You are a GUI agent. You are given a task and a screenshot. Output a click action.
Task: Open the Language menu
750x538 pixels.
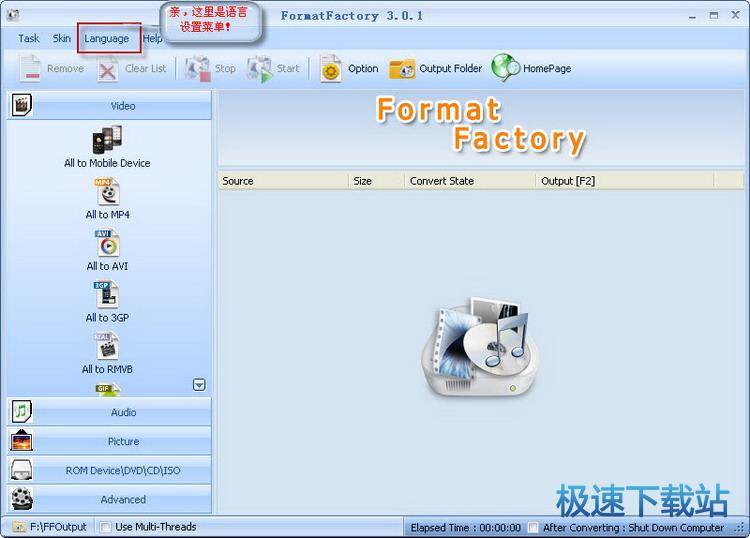pyautogui.click(x=107, y=39)
